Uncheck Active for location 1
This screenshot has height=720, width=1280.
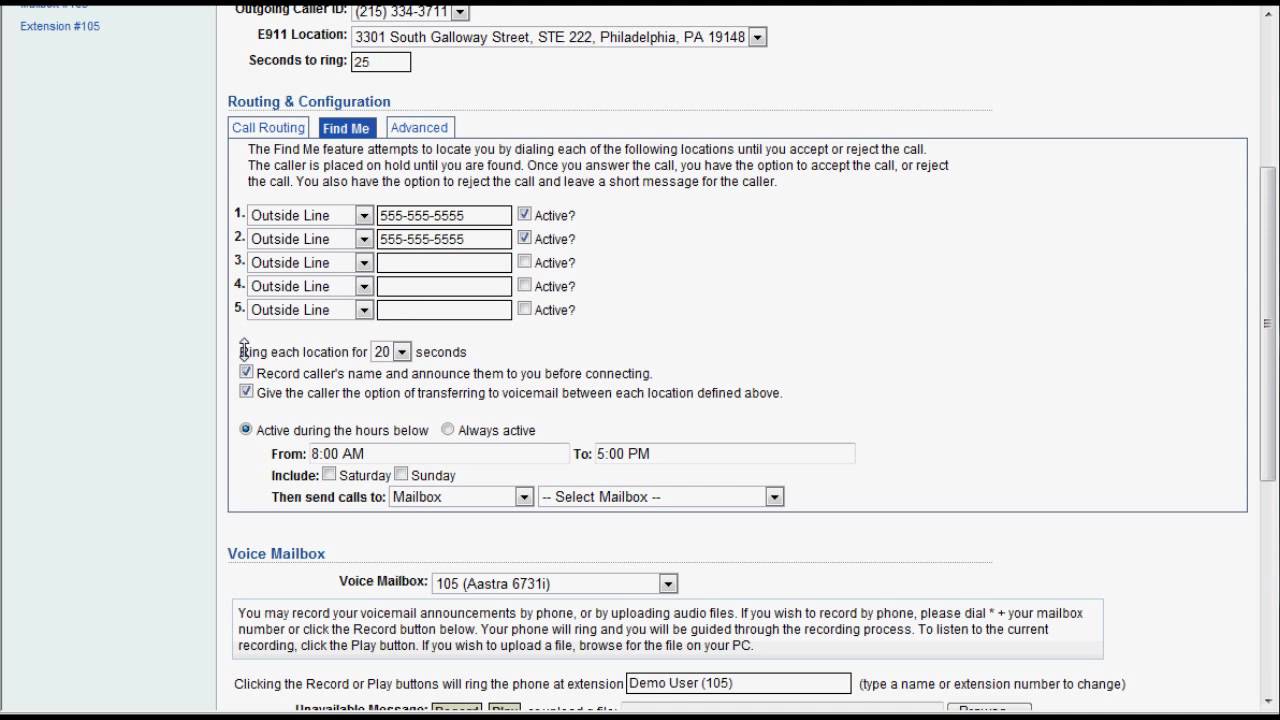(x=524, y=214)
